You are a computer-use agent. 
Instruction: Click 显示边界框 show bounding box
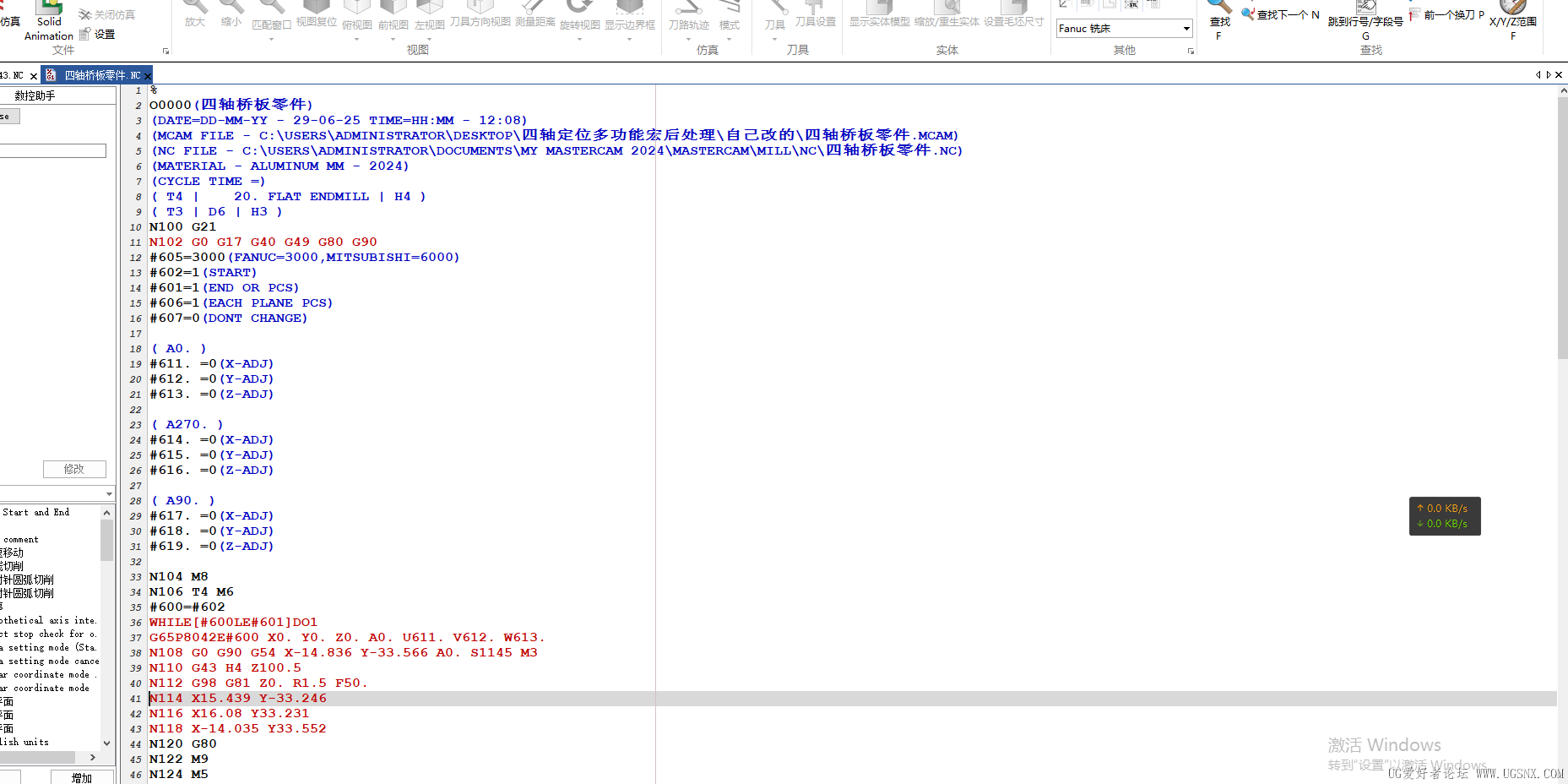[629, 15]
